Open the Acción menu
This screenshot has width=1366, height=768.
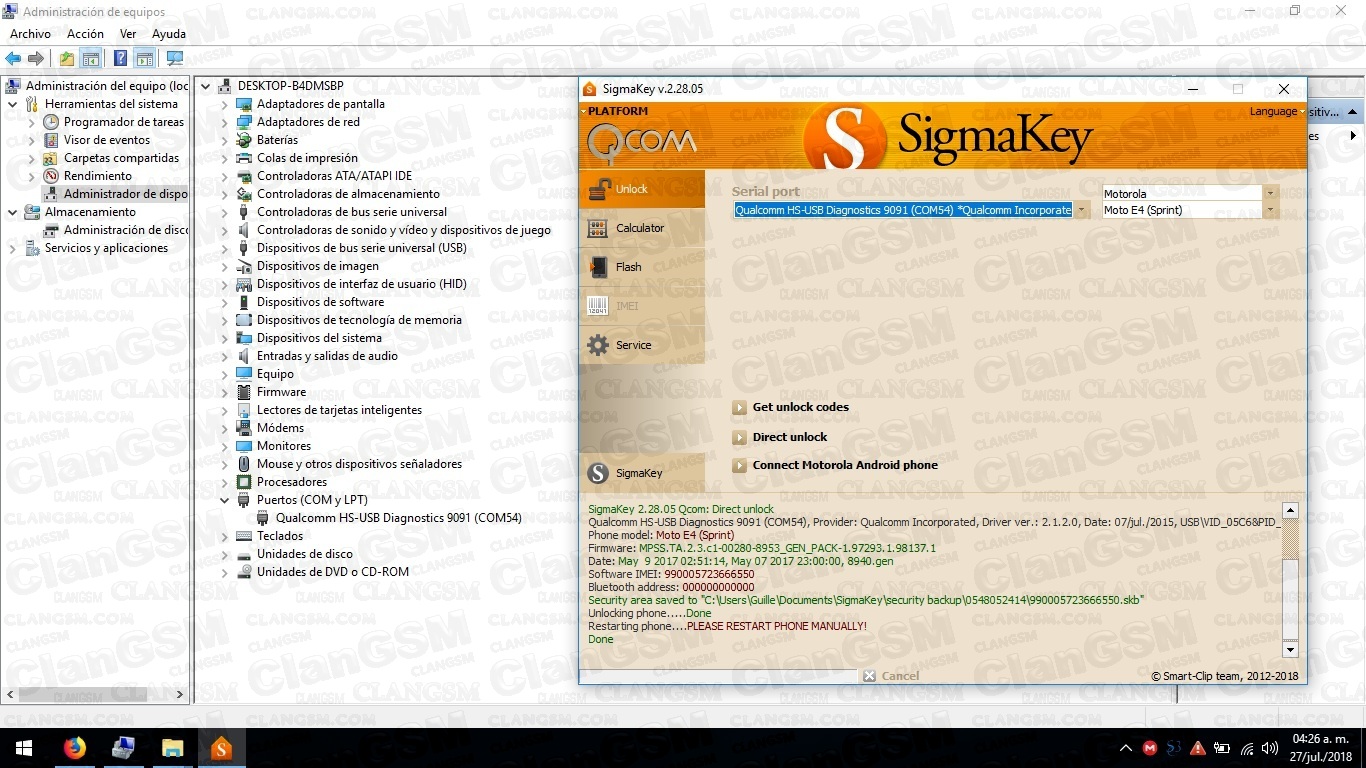click(85, 34)
